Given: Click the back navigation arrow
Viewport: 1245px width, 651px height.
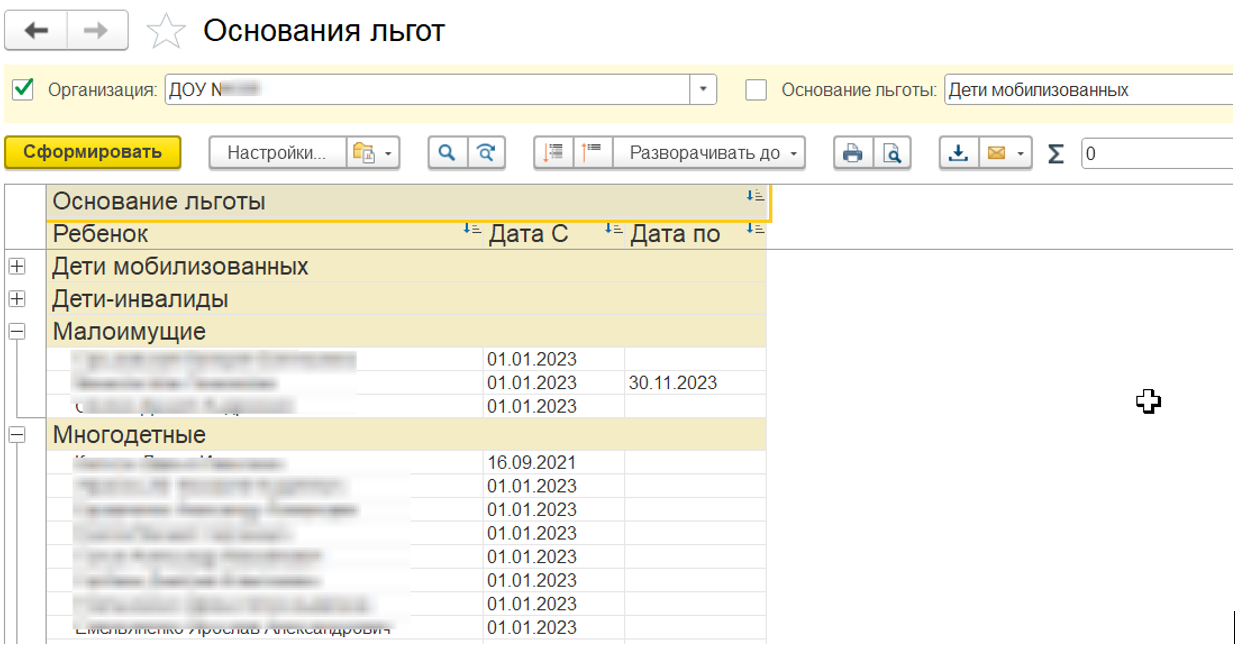Looking at the screenshot, I should pos(36,31).
